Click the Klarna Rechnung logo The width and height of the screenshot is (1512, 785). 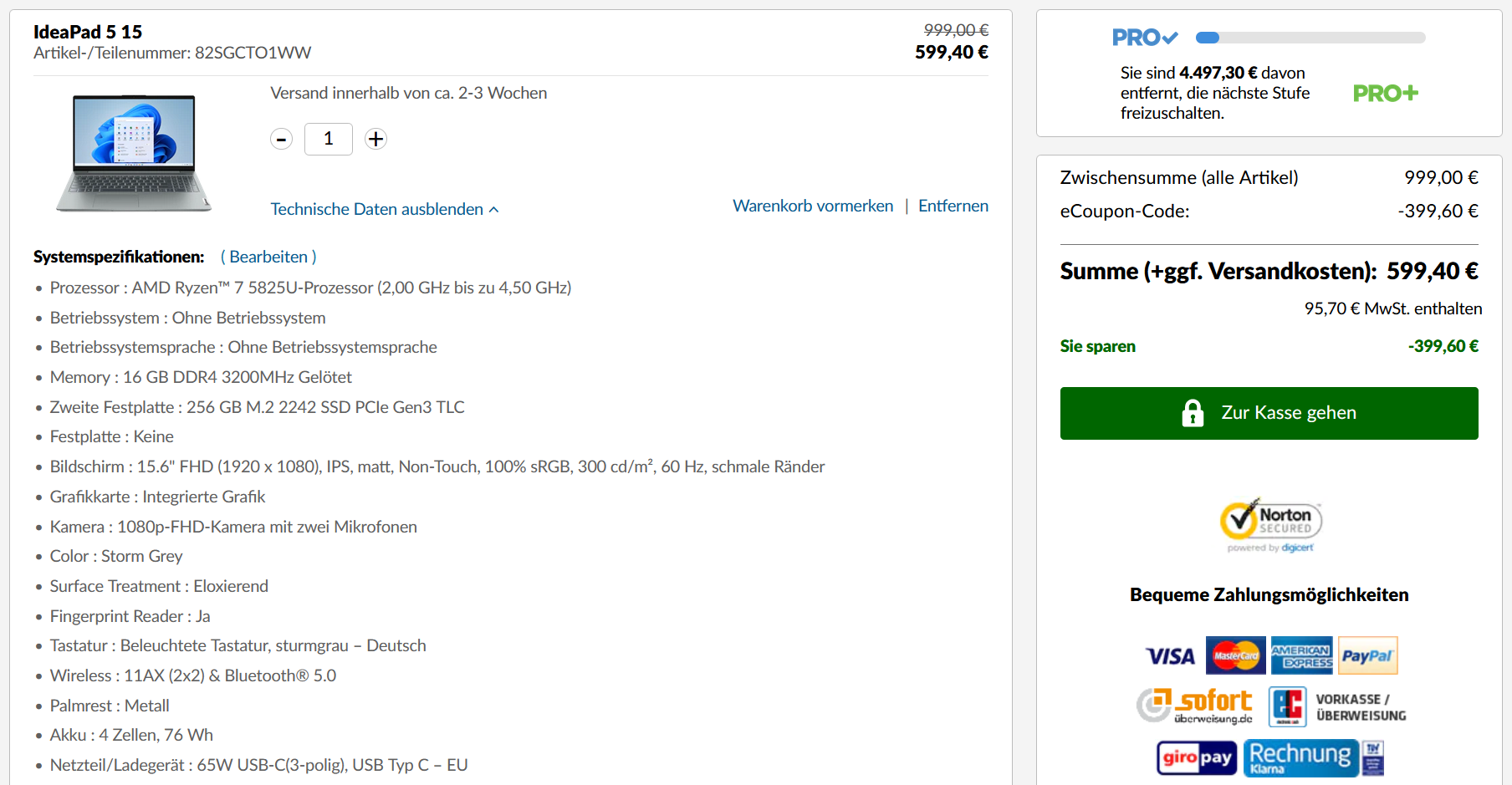[x=1300, y=758]
